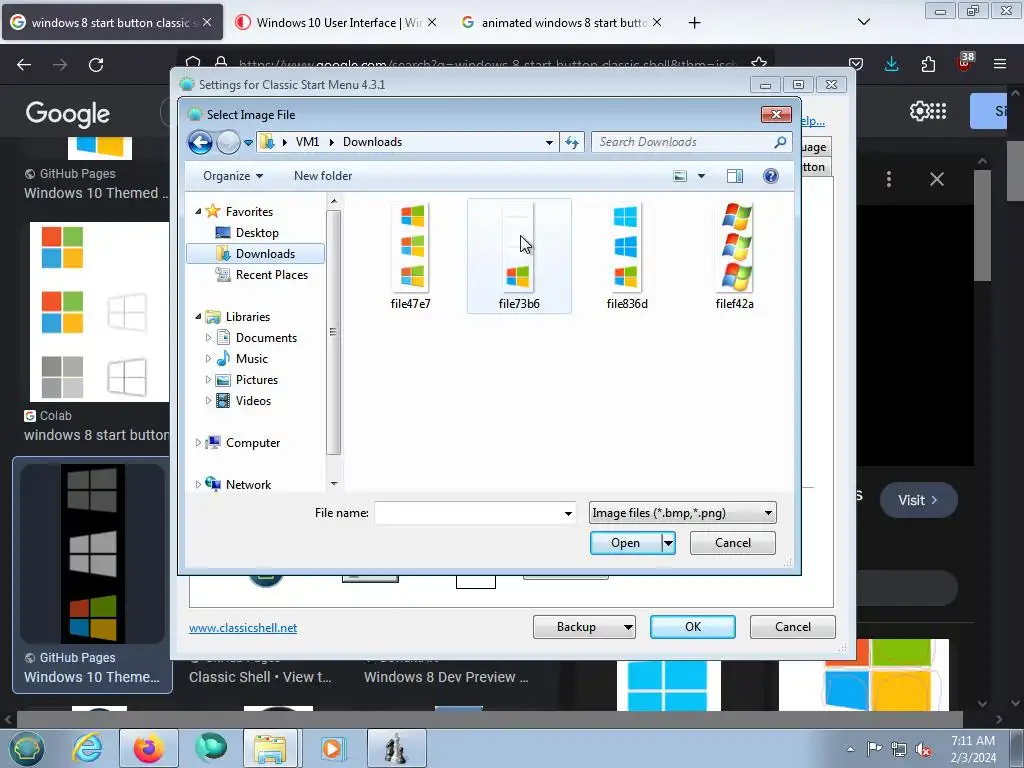The image size is (1024, 768).
Task: Show the preview pane
Action: (735, 176)
